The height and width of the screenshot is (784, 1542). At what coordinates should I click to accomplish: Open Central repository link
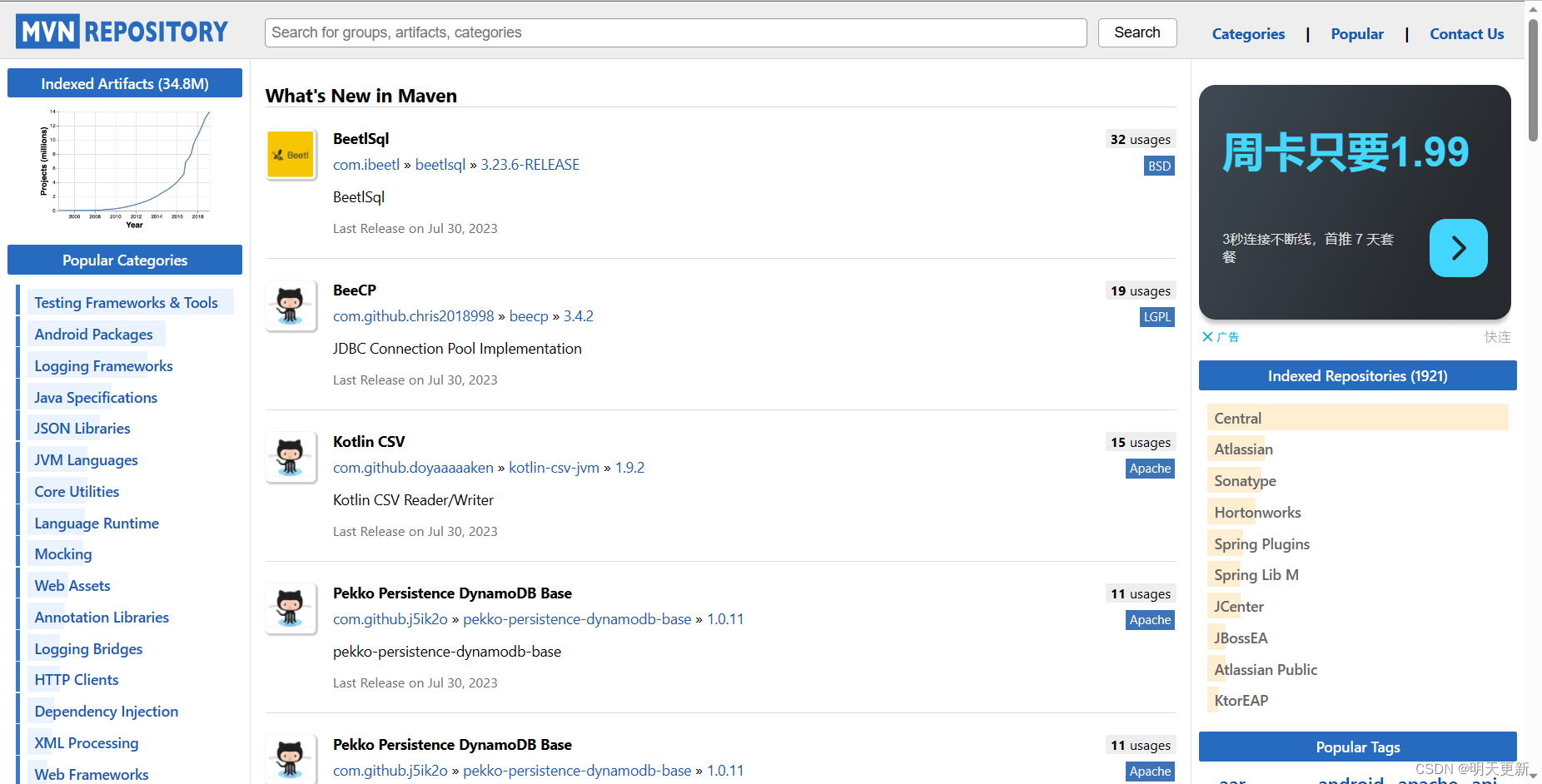(1237, 419)
